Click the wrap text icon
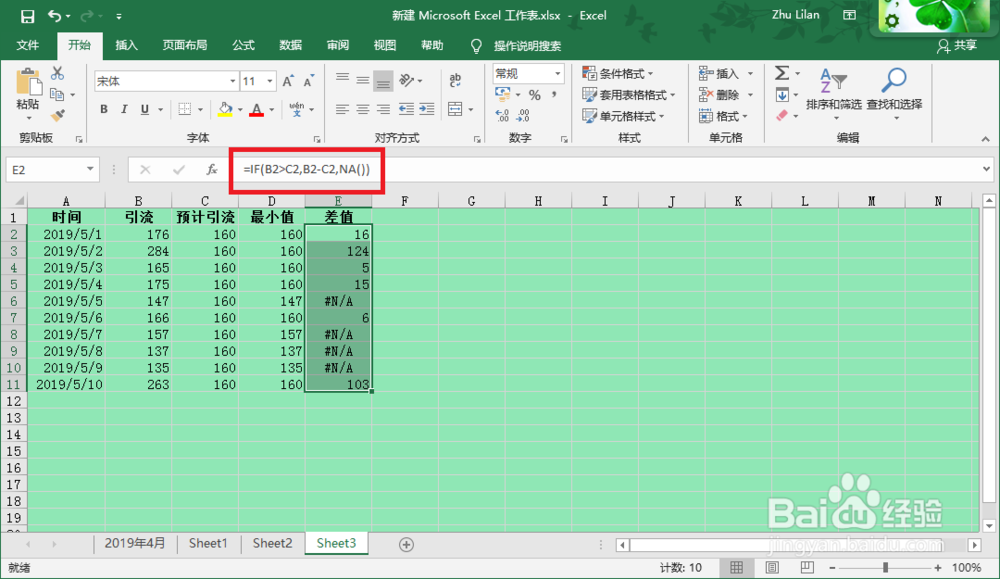1000x579 pixels. (x=455, y=80)
